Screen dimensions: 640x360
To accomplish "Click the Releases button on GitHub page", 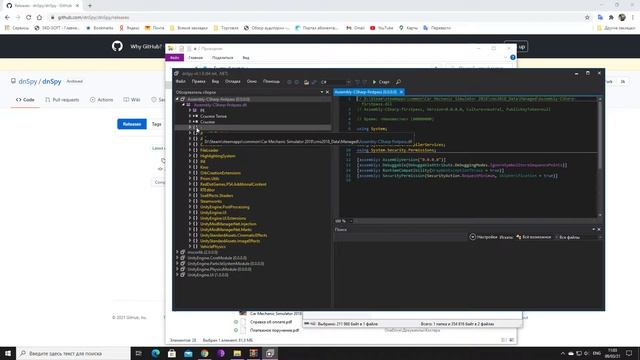I will tap(132, 124).
